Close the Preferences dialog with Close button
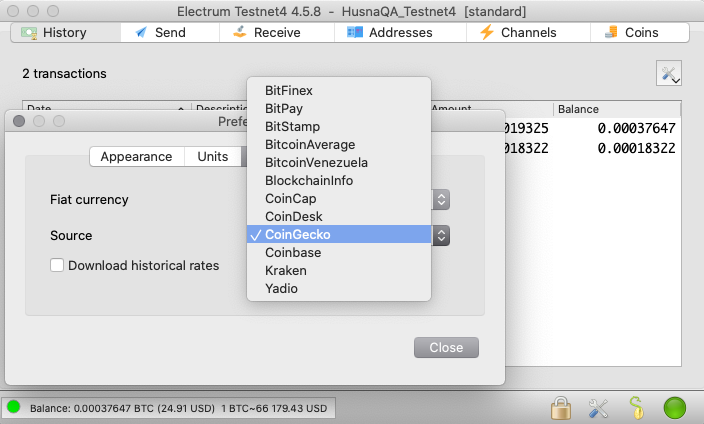 click(446, 348)
